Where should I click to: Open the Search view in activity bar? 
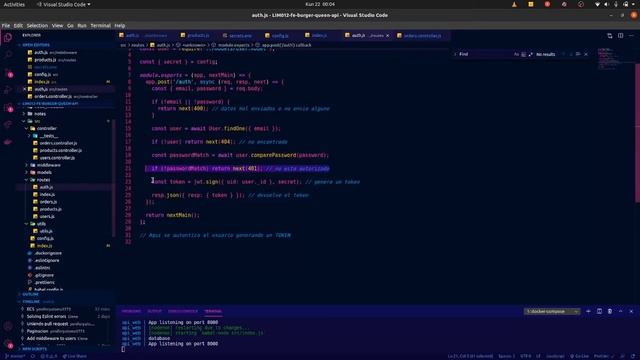point(8,55)
